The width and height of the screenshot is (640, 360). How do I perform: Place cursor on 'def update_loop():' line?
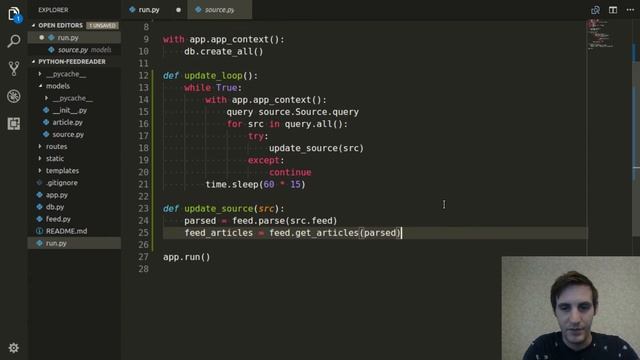(210, 76)
